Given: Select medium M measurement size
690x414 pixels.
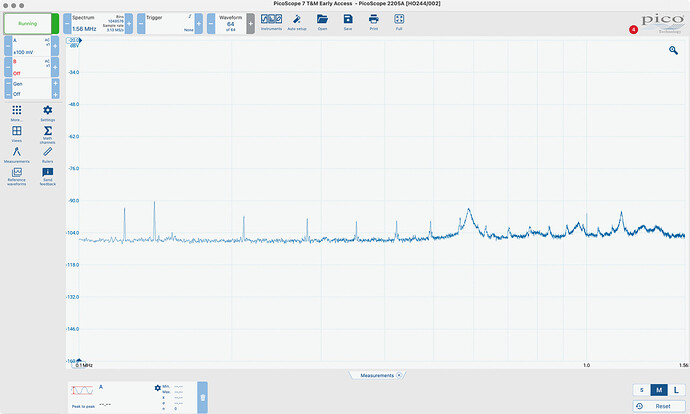Looking at the screenshot, I should [659, 390].
